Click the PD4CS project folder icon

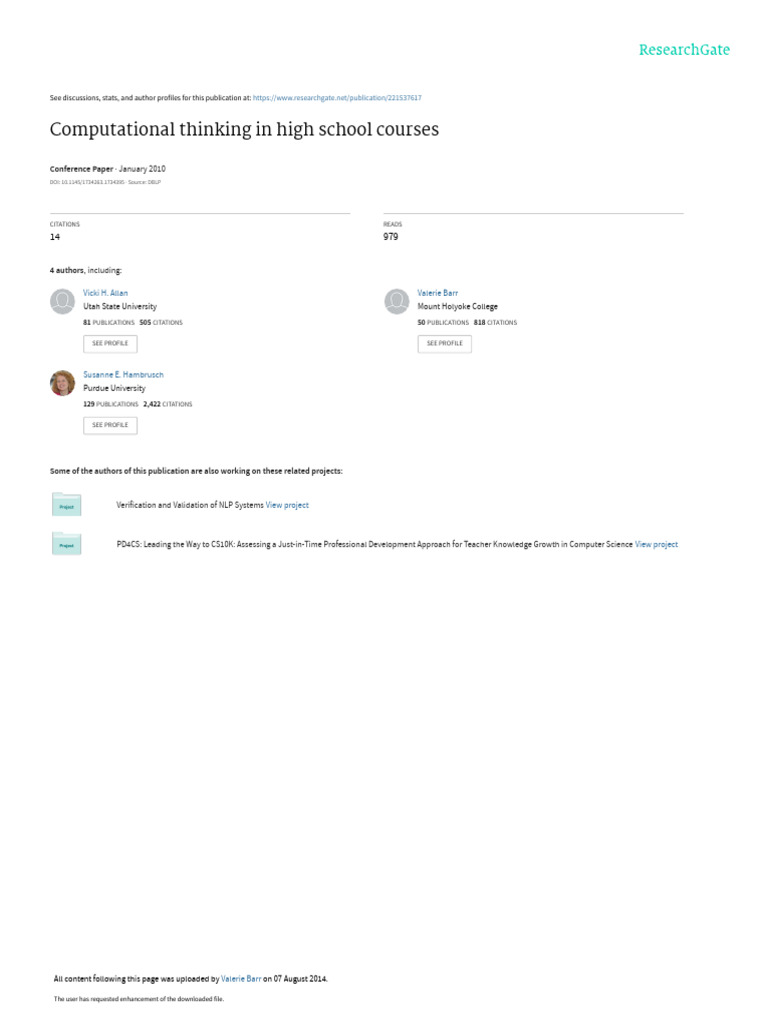[x=66, y=544]
